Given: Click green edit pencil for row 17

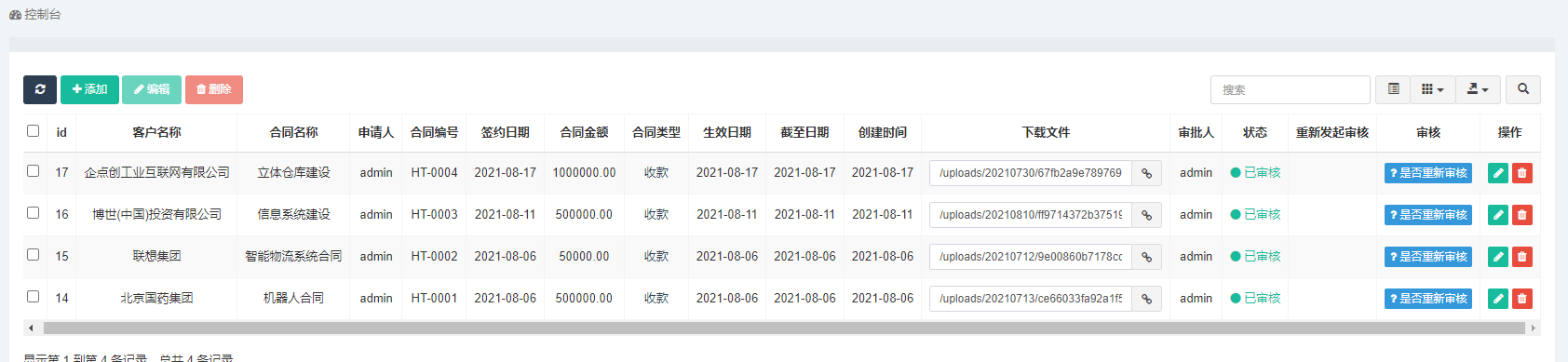Looking at the screenshot, I should 1498,173.
